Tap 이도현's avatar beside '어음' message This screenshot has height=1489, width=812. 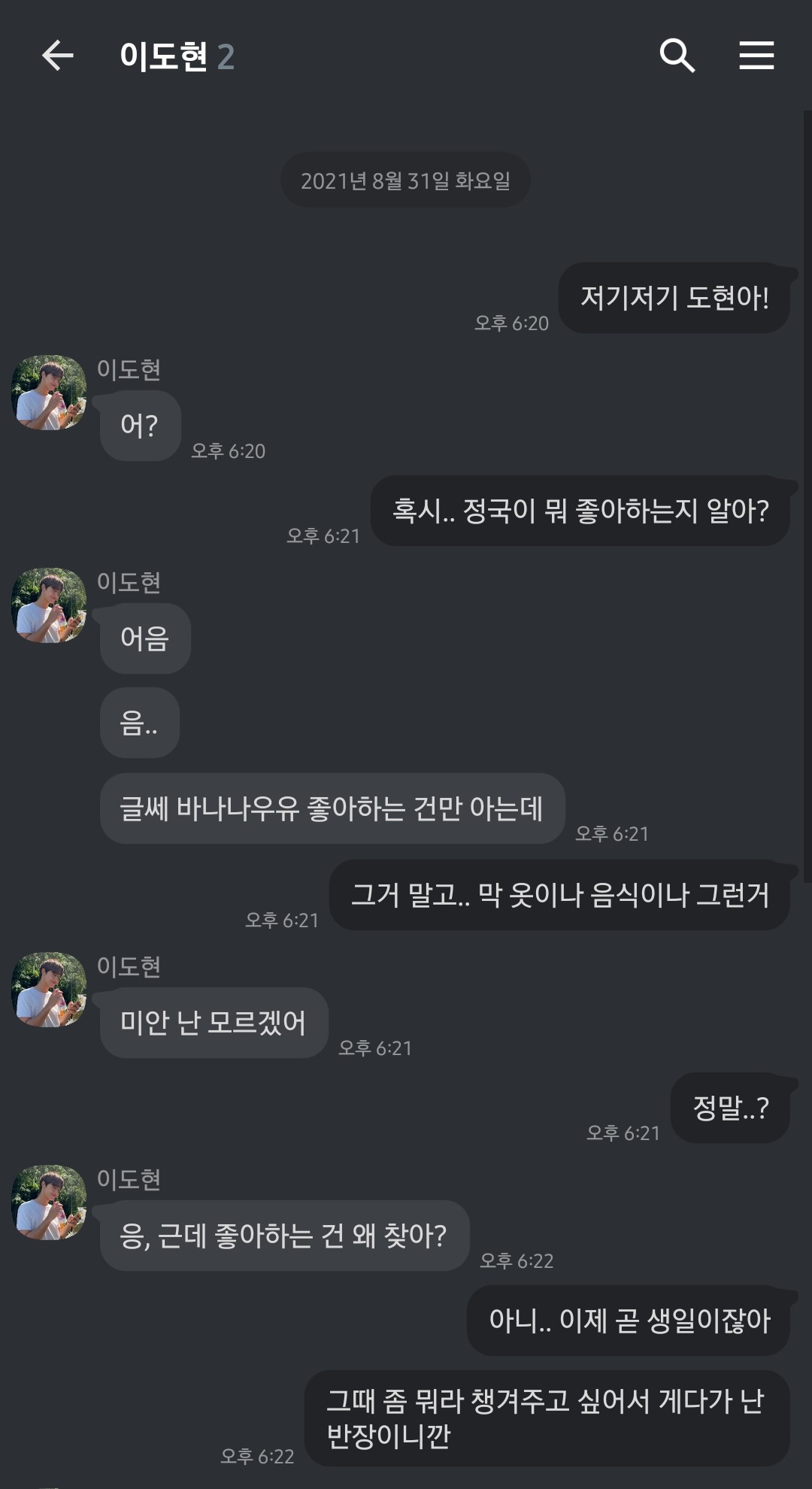click(x=49, y=606)
